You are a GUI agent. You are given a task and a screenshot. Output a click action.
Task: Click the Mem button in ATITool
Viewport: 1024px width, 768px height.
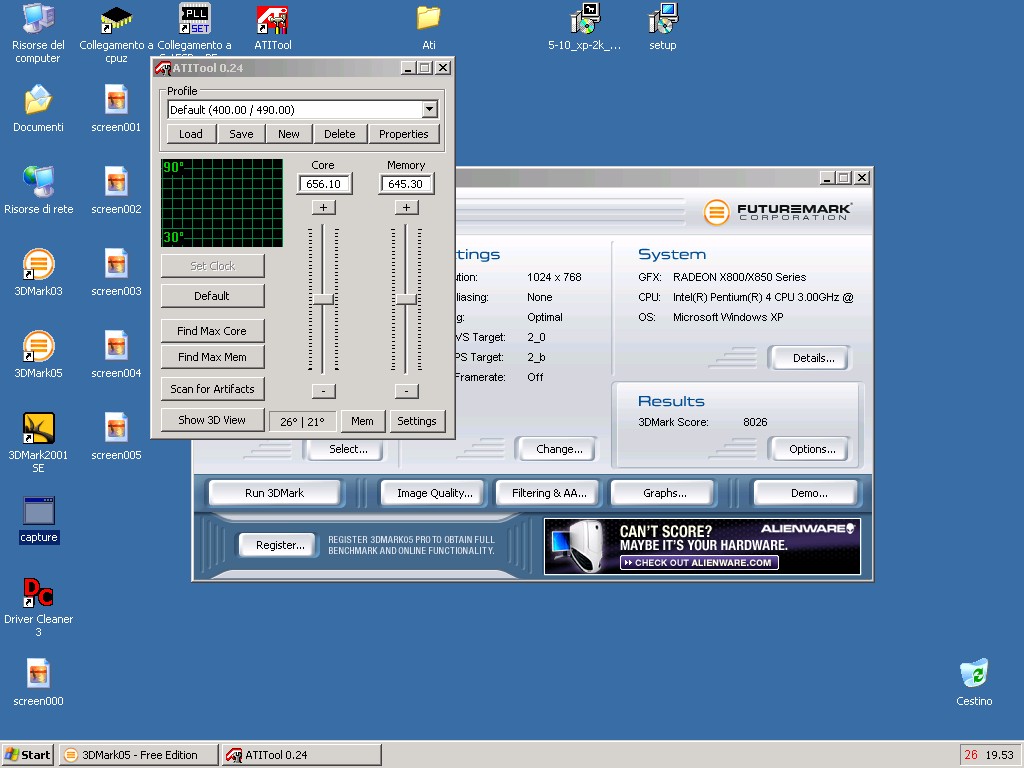tap(362, 421)
